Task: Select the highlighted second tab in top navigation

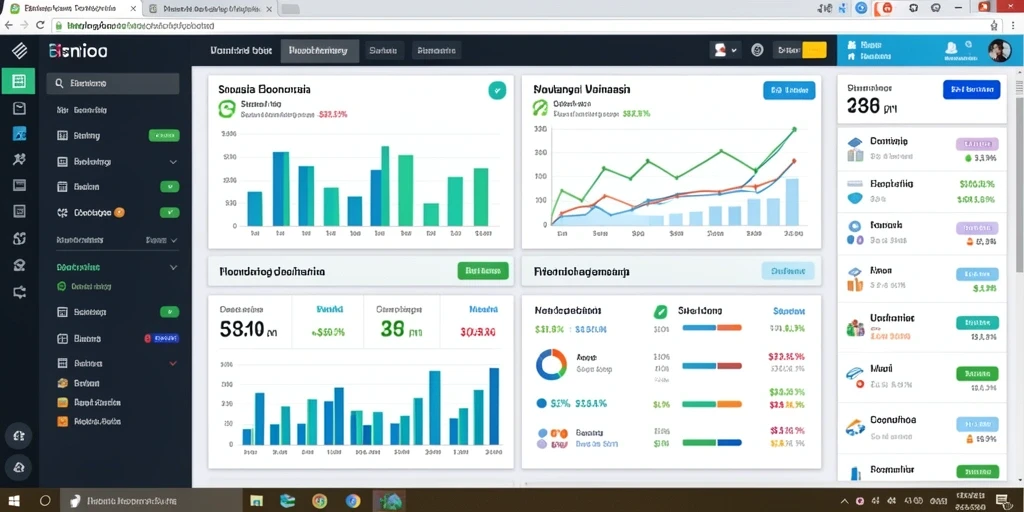Action: 320,50
